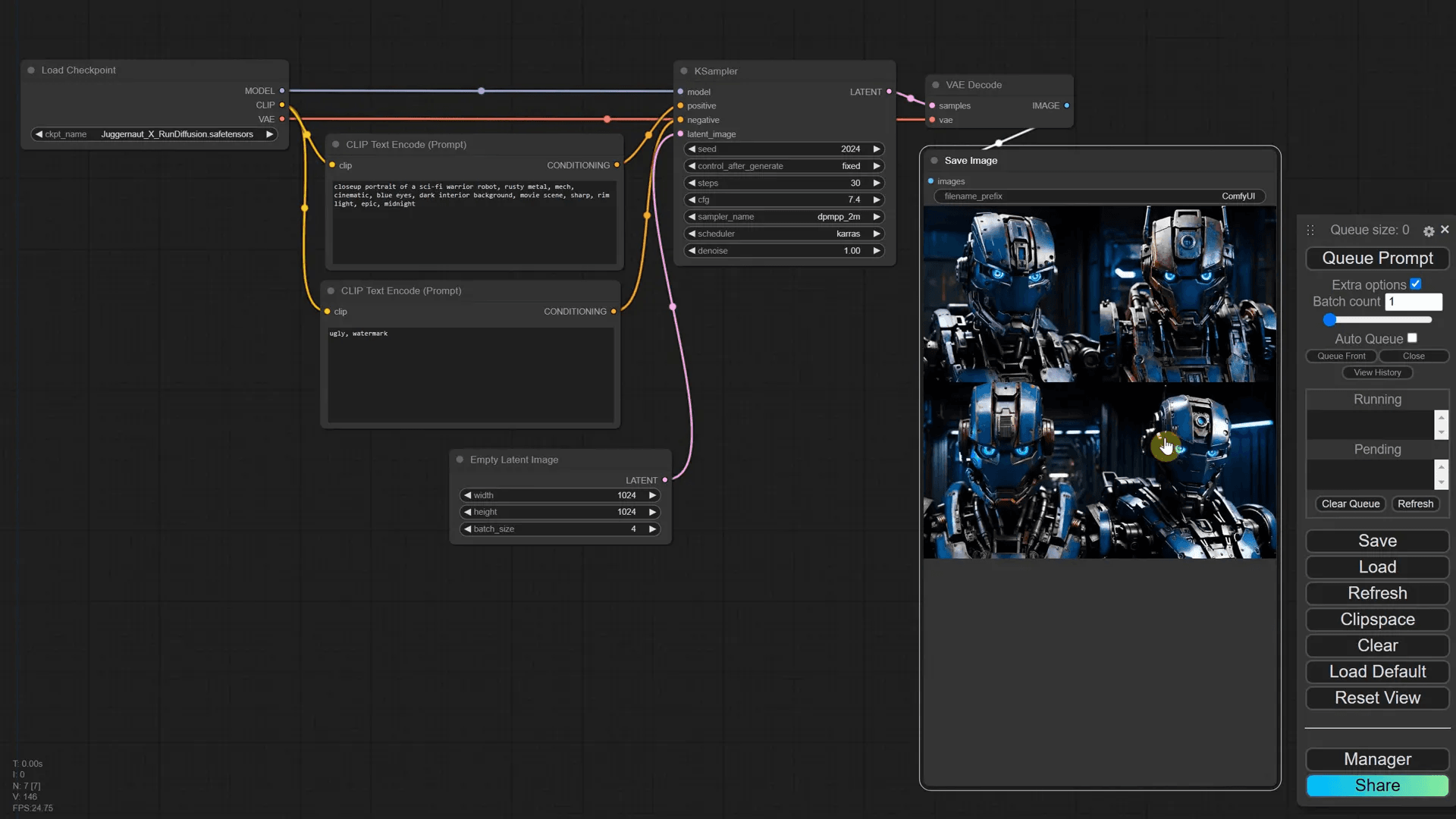1456x819 pixels.
Task: Uncheck the Extra options checkbox
Action: pyautogui.click(x=1415, y=284)
